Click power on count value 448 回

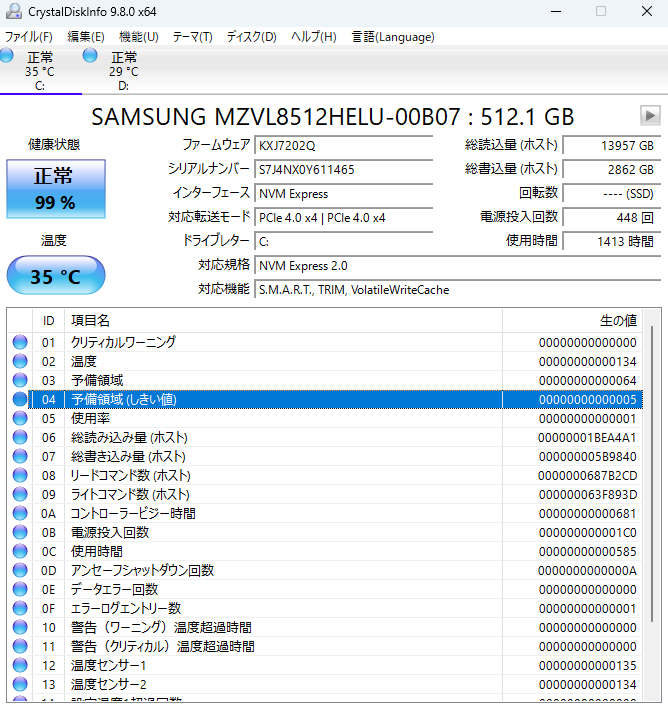click(612, 218)
